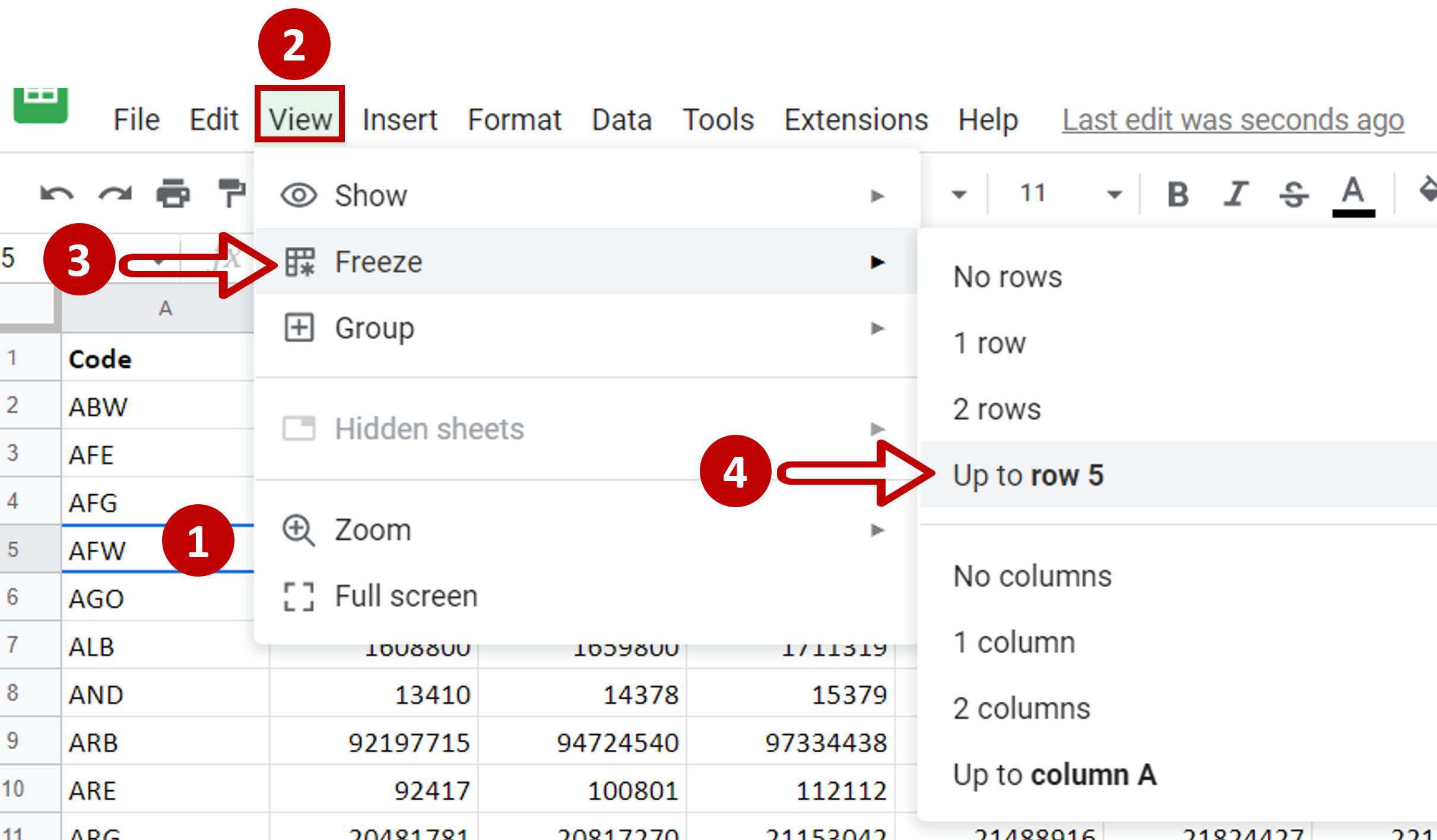
Task: Open the text color picker
Action: pyautogui.click(x=1353, y=196)
